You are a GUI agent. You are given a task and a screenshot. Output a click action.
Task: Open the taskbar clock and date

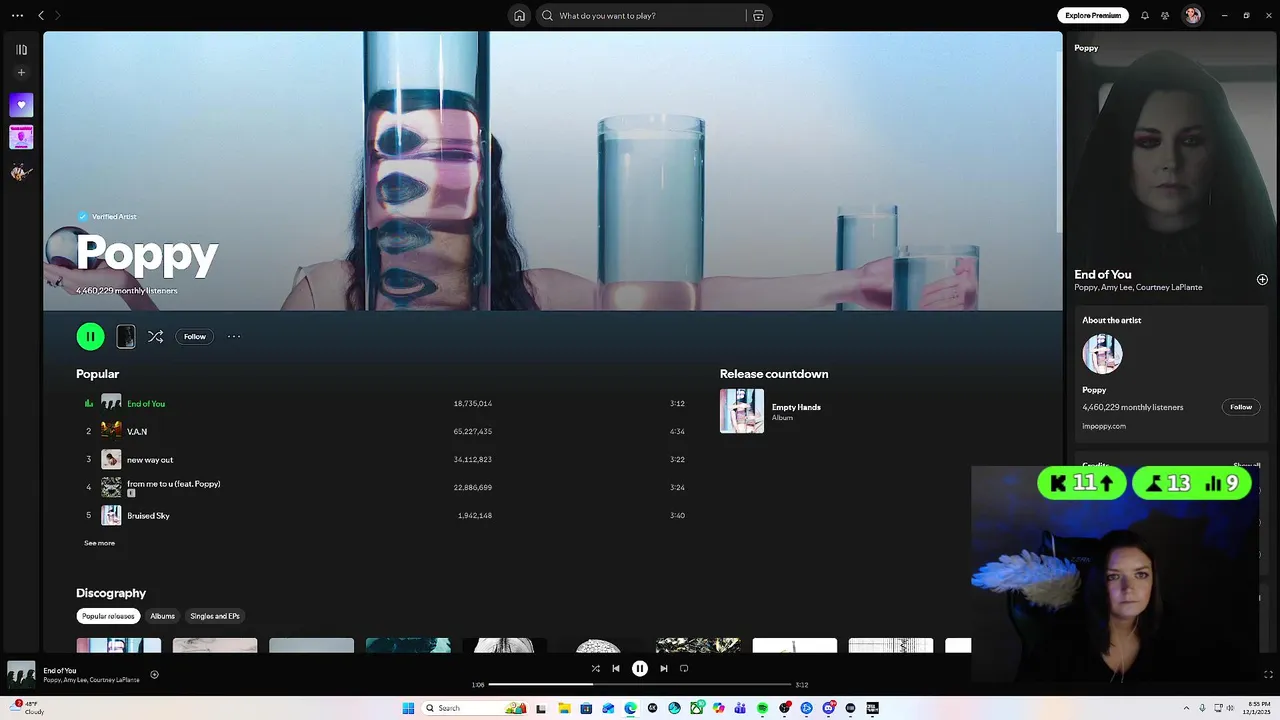(1257, 708)
